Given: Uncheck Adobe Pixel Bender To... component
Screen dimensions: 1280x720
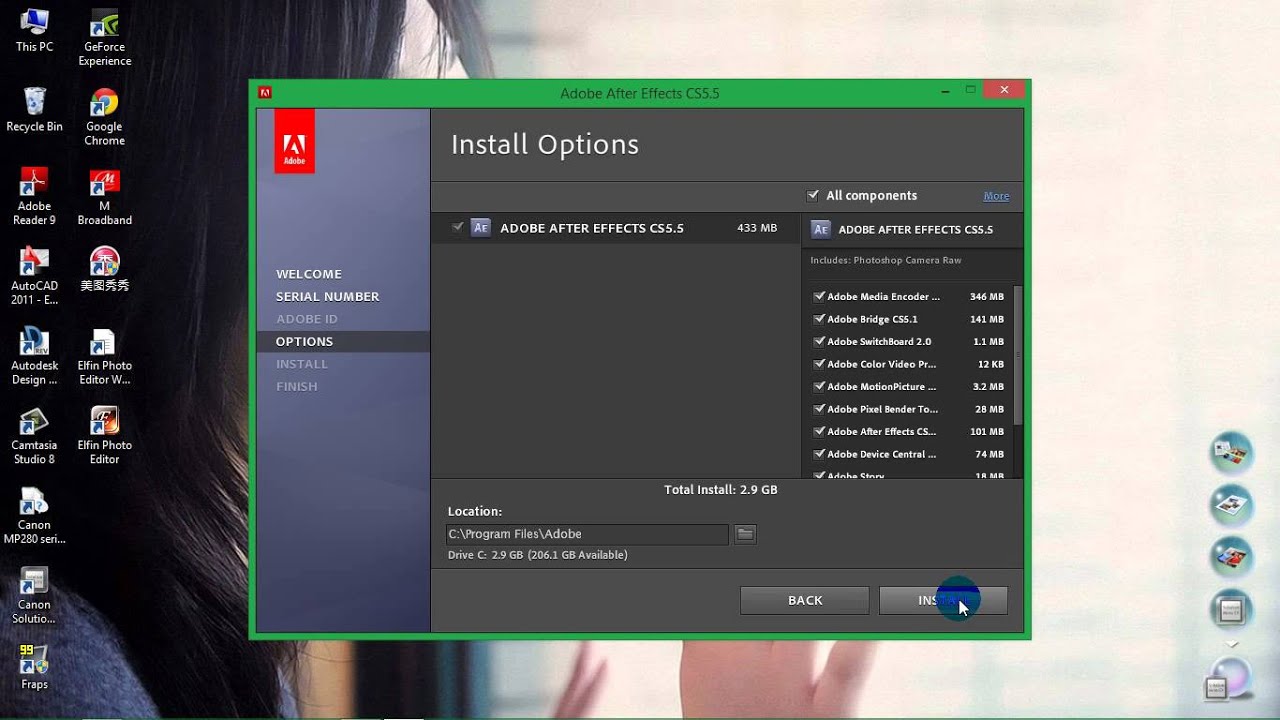Looking at the screenshot, I should point(819,409).
